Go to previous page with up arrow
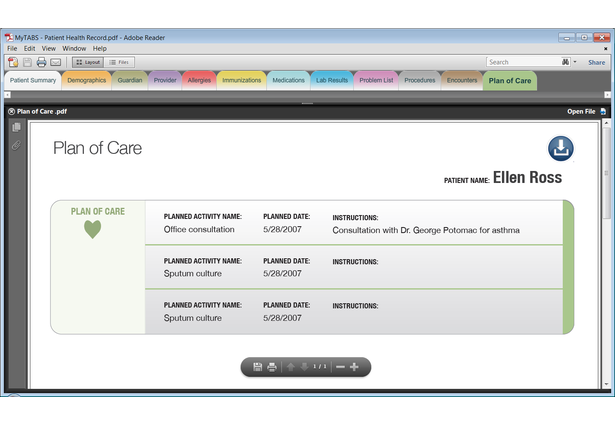615x424 pixels. click(291, 367)
